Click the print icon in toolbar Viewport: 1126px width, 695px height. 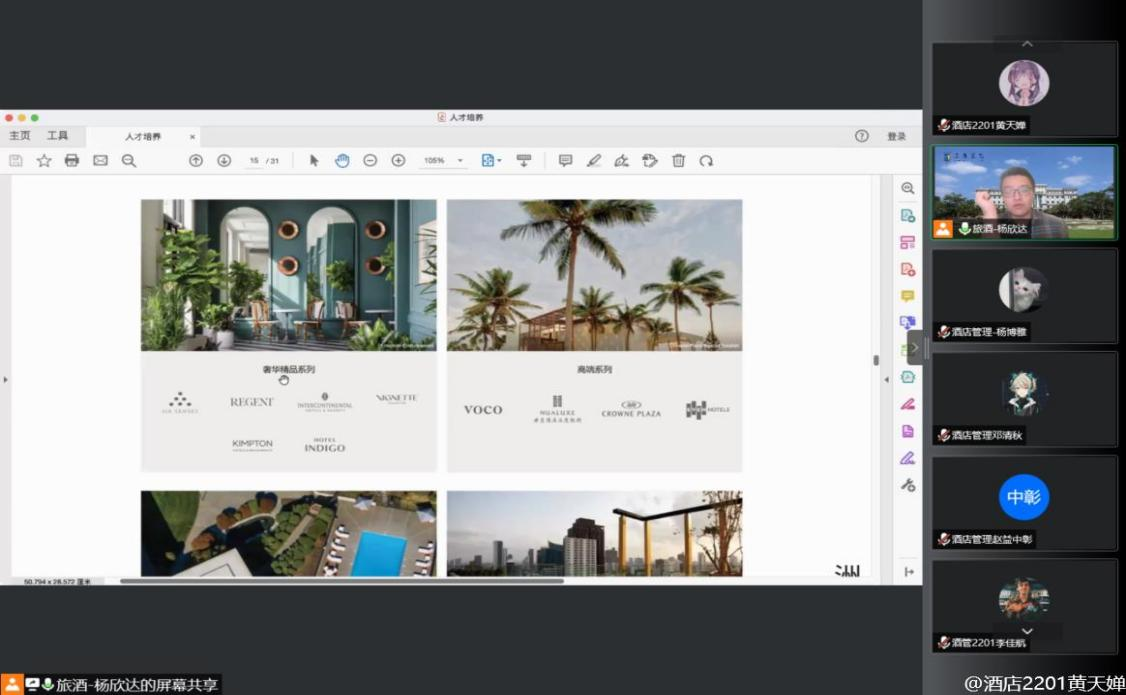pyautogui.click(x=72, y=160)
